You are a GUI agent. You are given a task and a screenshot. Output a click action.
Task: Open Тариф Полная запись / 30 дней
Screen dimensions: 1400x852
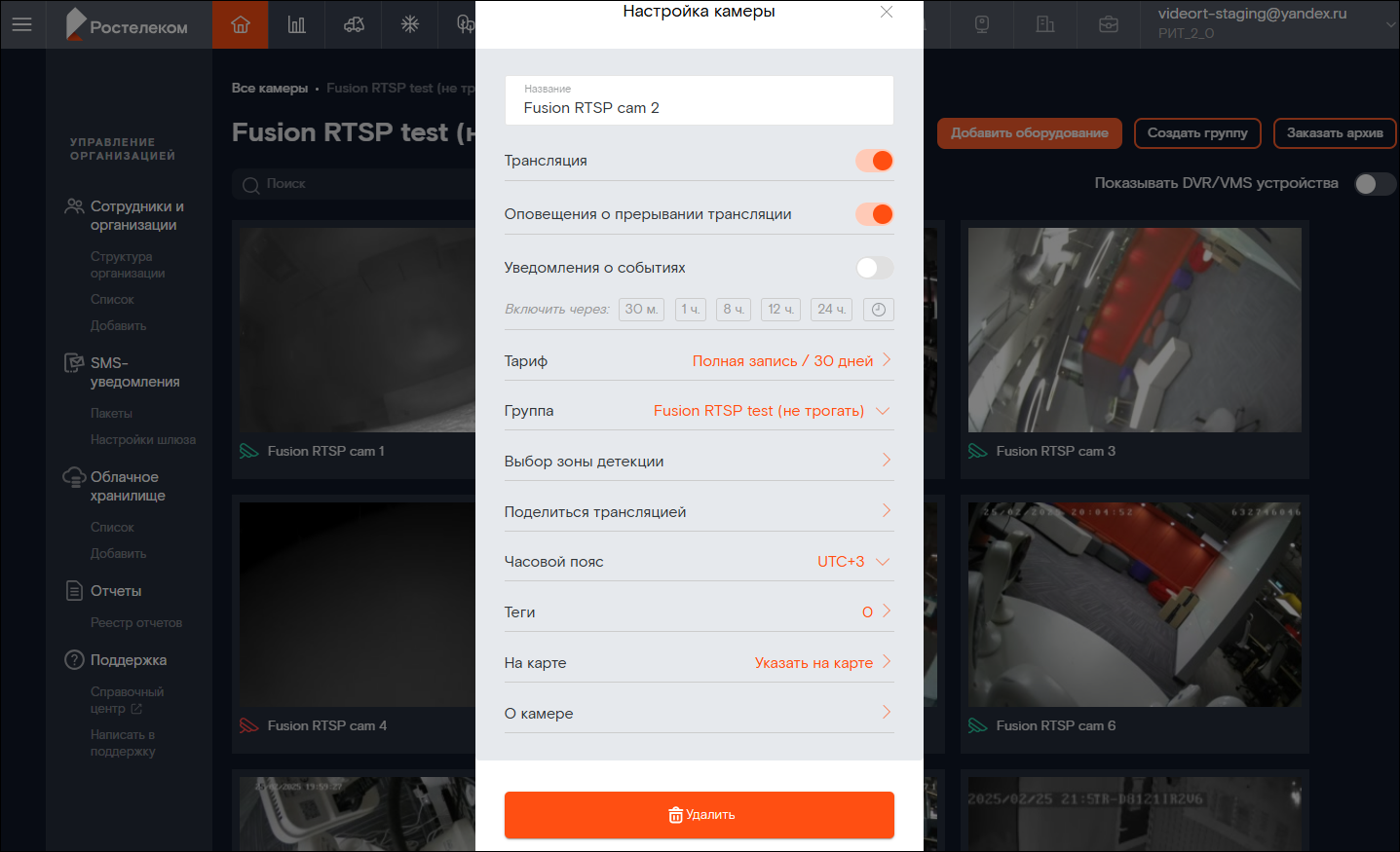(699, 361)
